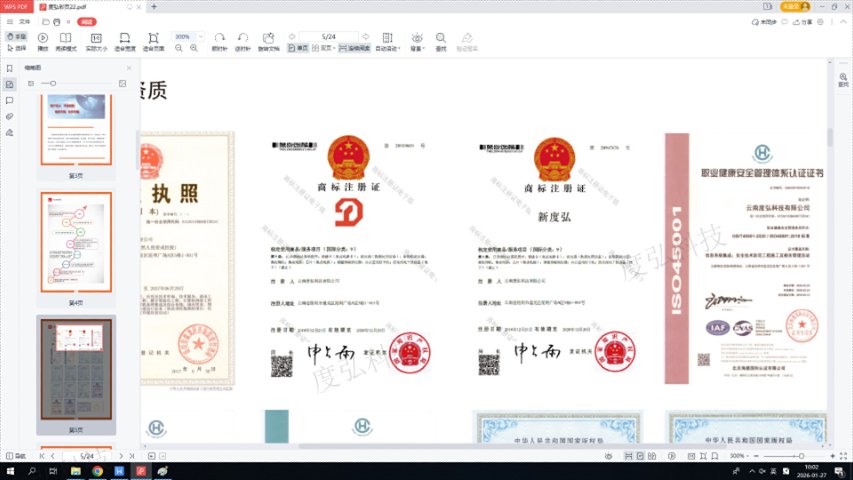
Task: Rotate page clockwise
Action: [x=219, y=41]
